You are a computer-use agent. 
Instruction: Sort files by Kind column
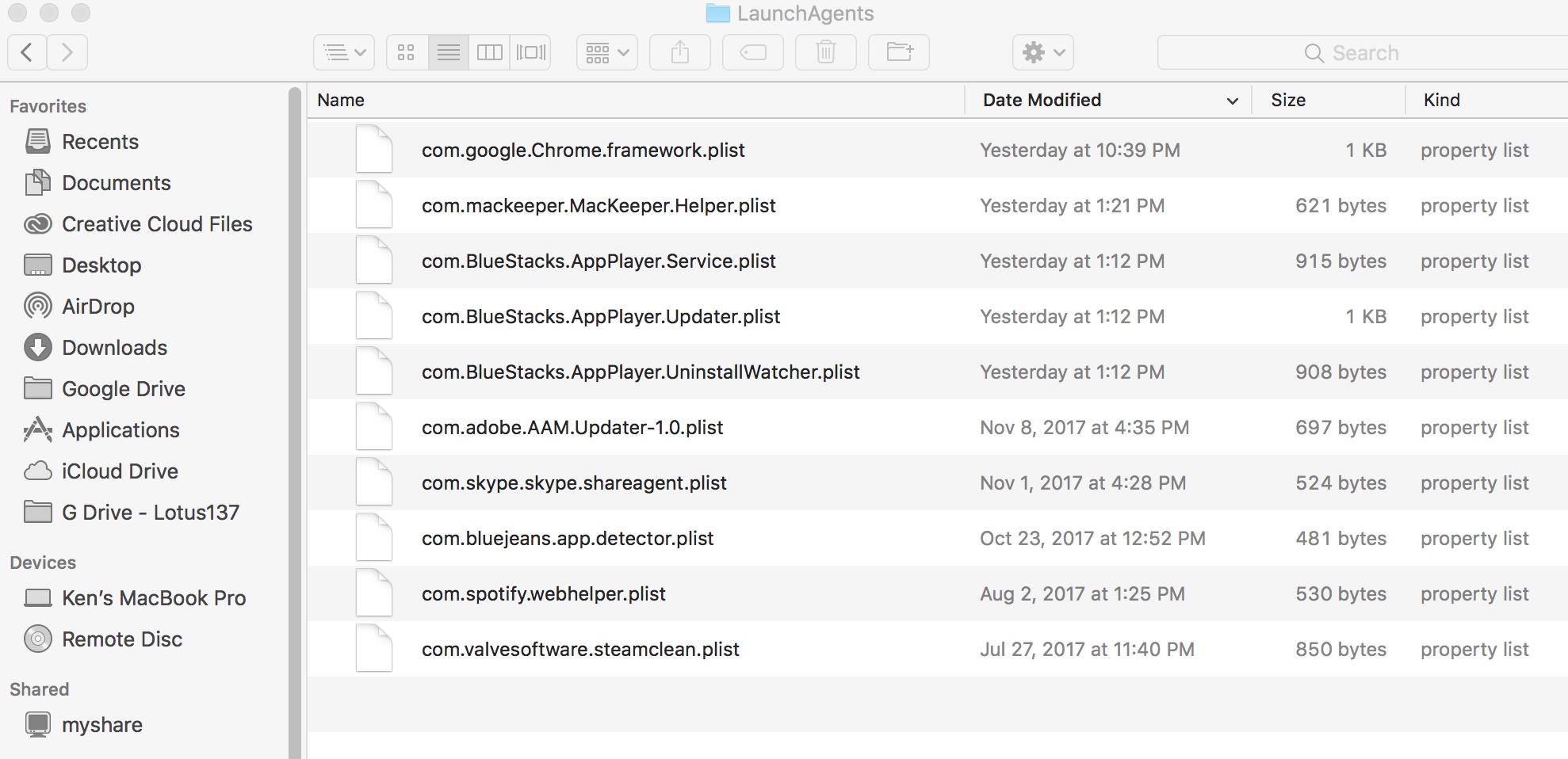[1487, 100]
